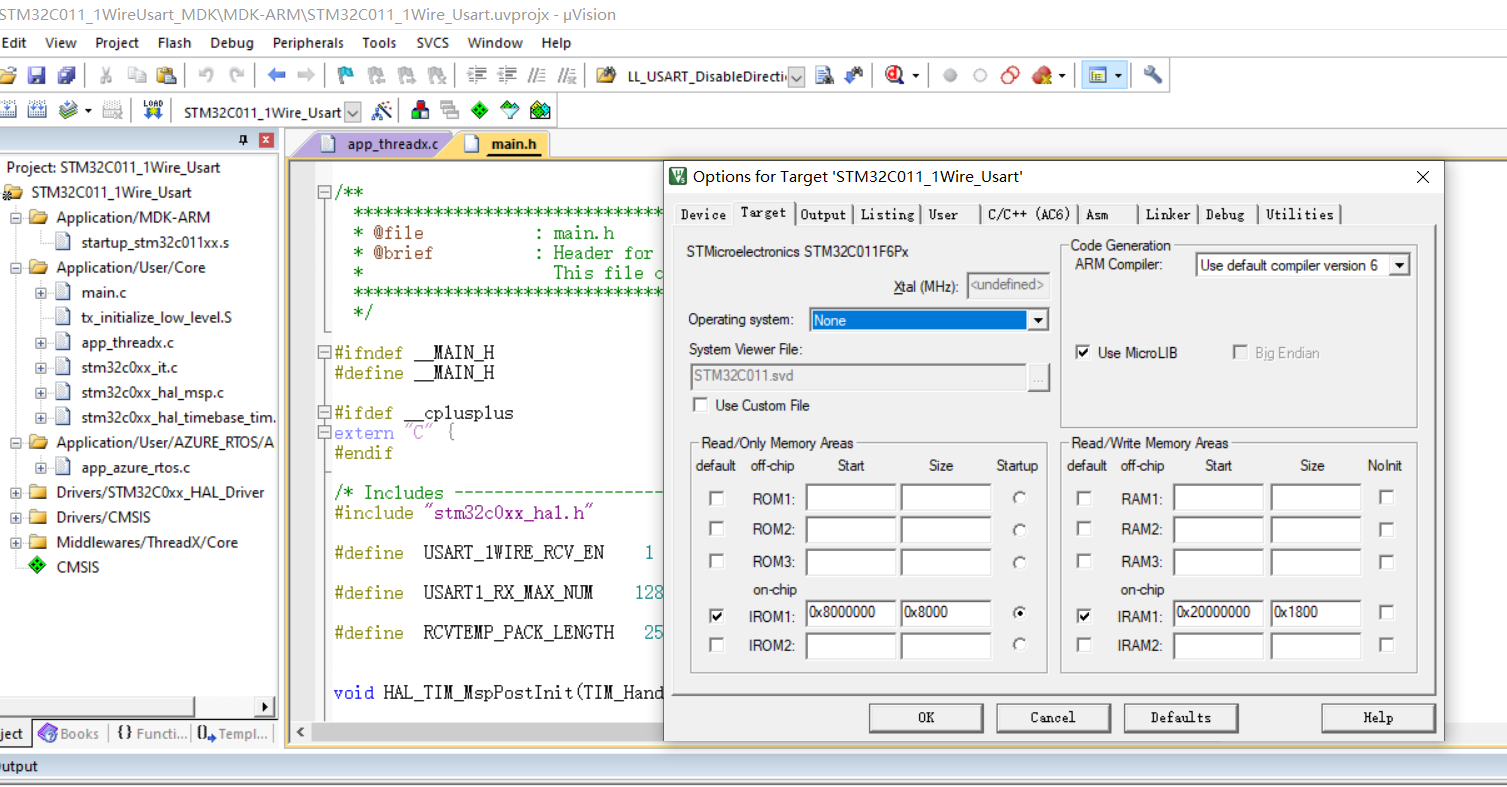Select the IROM1 Startup radio button
Screen dimensions: 1507x787
(x=1019, y=613)
